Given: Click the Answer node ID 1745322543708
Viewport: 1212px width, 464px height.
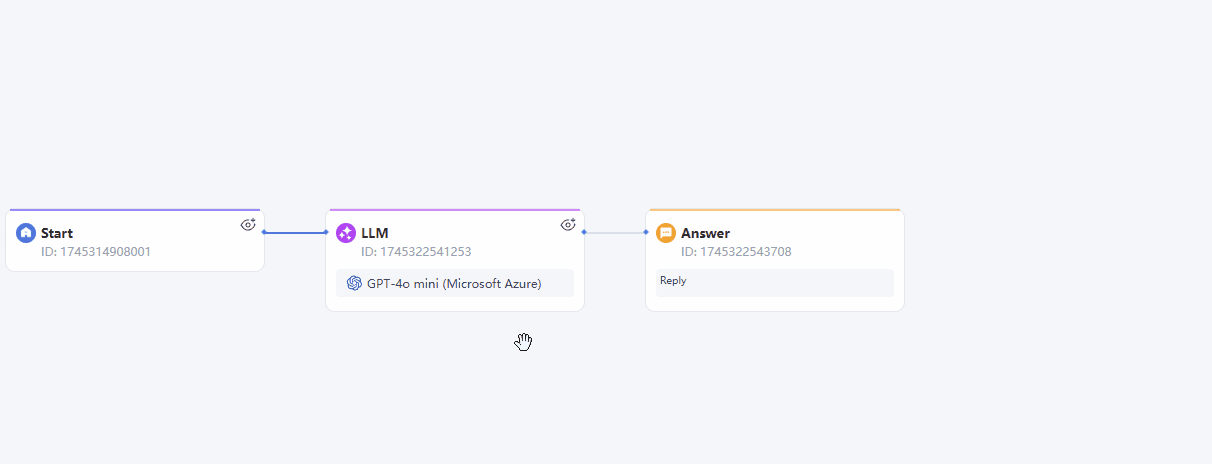Looking at the screenshot, I should click(x=736, y=252).
